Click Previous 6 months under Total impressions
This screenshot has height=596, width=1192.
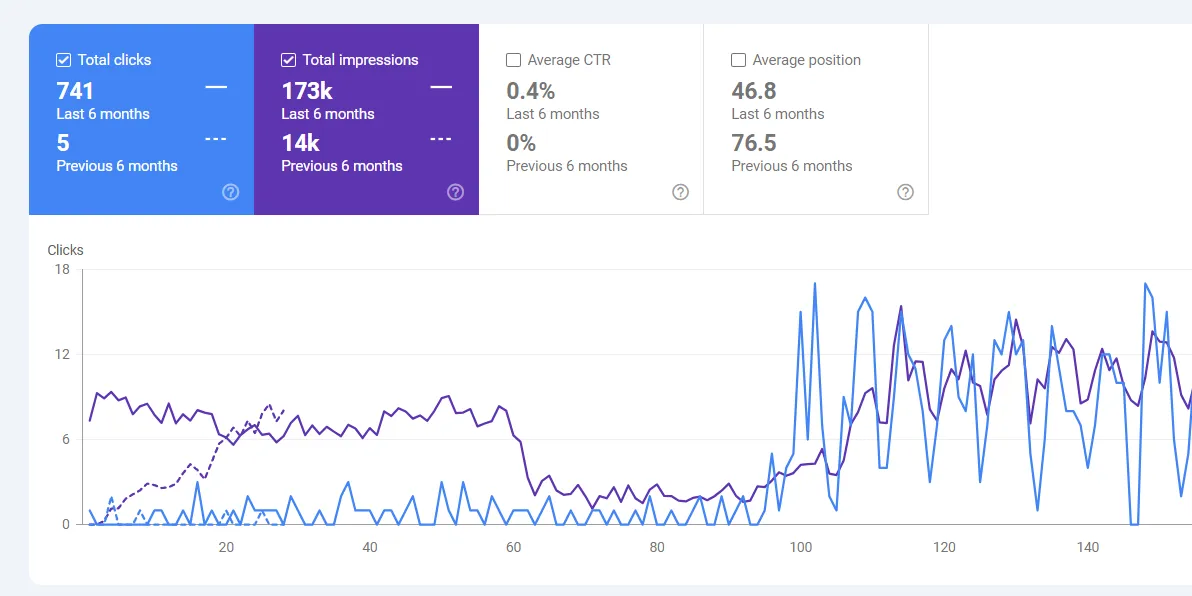(x=342, y=166)
